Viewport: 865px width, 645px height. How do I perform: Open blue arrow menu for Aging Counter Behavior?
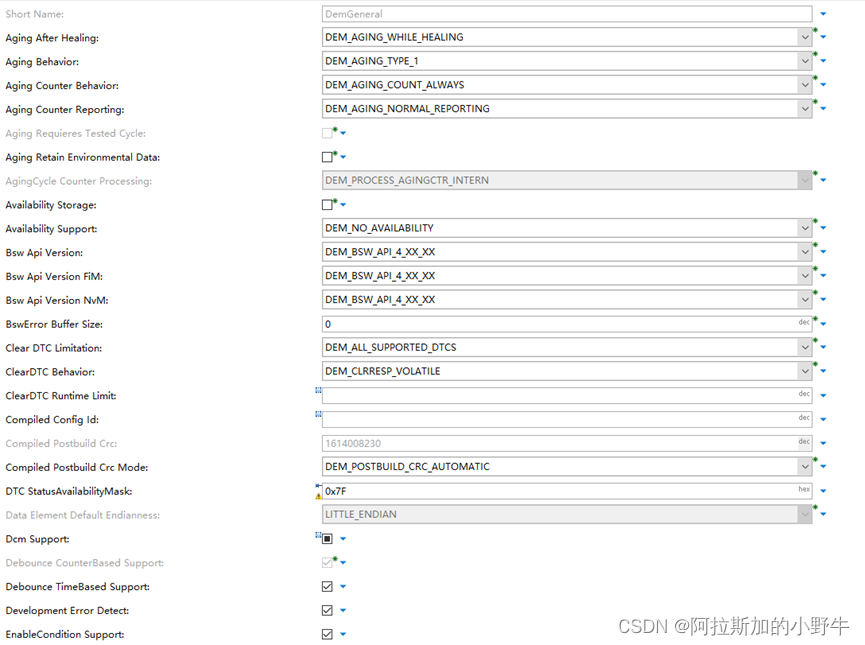click(823, 85)
